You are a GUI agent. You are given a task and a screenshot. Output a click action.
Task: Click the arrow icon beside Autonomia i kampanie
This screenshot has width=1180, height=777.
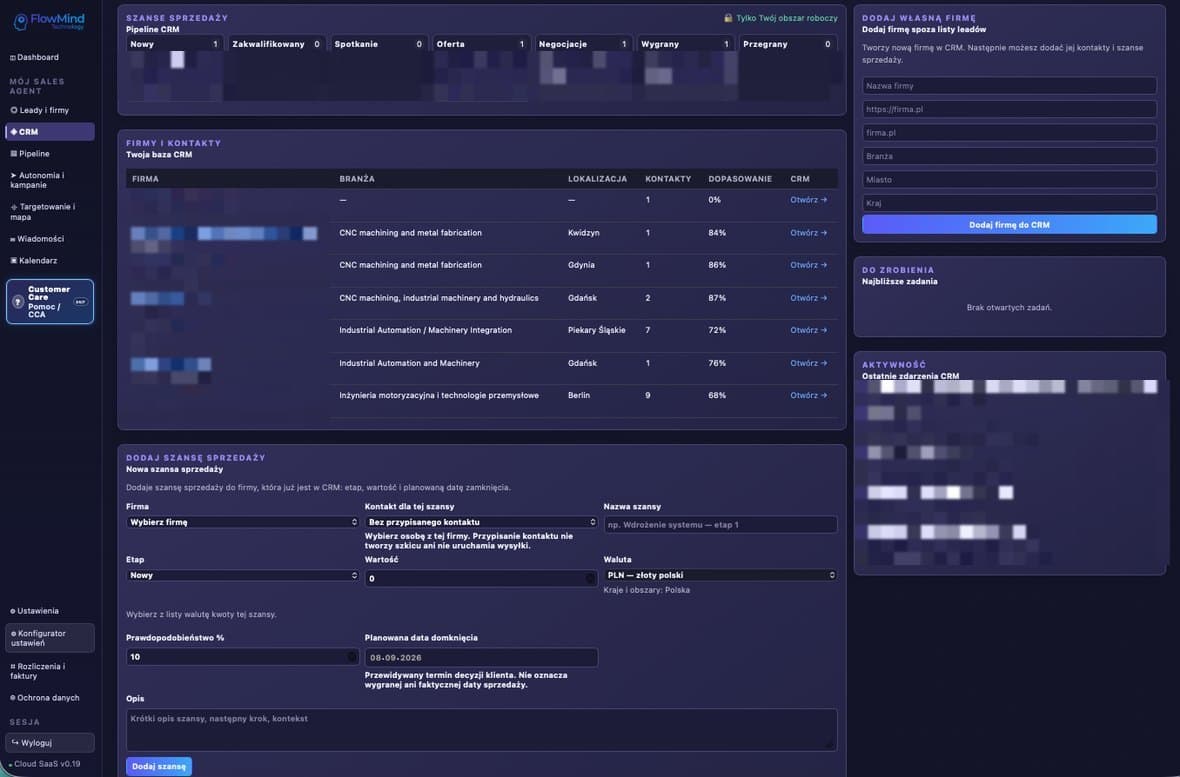[14, 175]
